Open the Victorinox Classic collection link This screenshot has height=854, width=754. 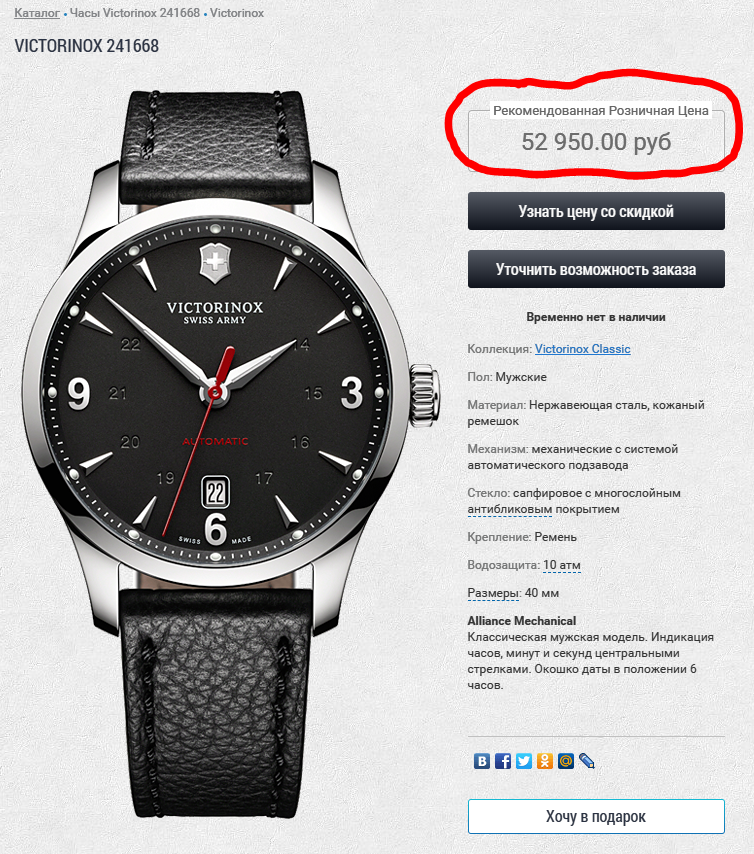tap(582, 349)
